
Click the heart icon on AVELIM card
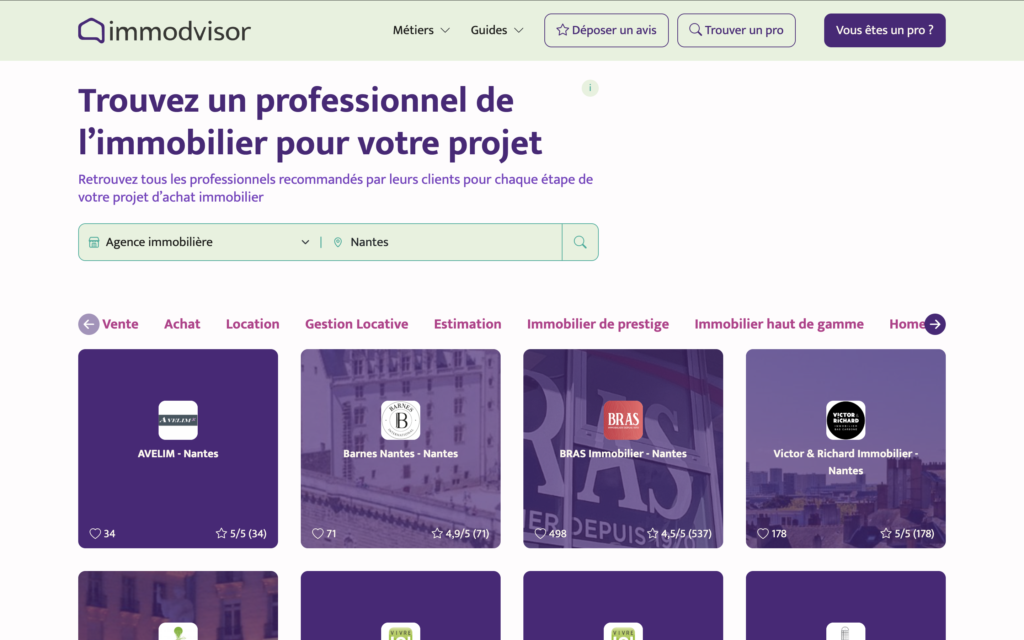click(x=95, y=534)
